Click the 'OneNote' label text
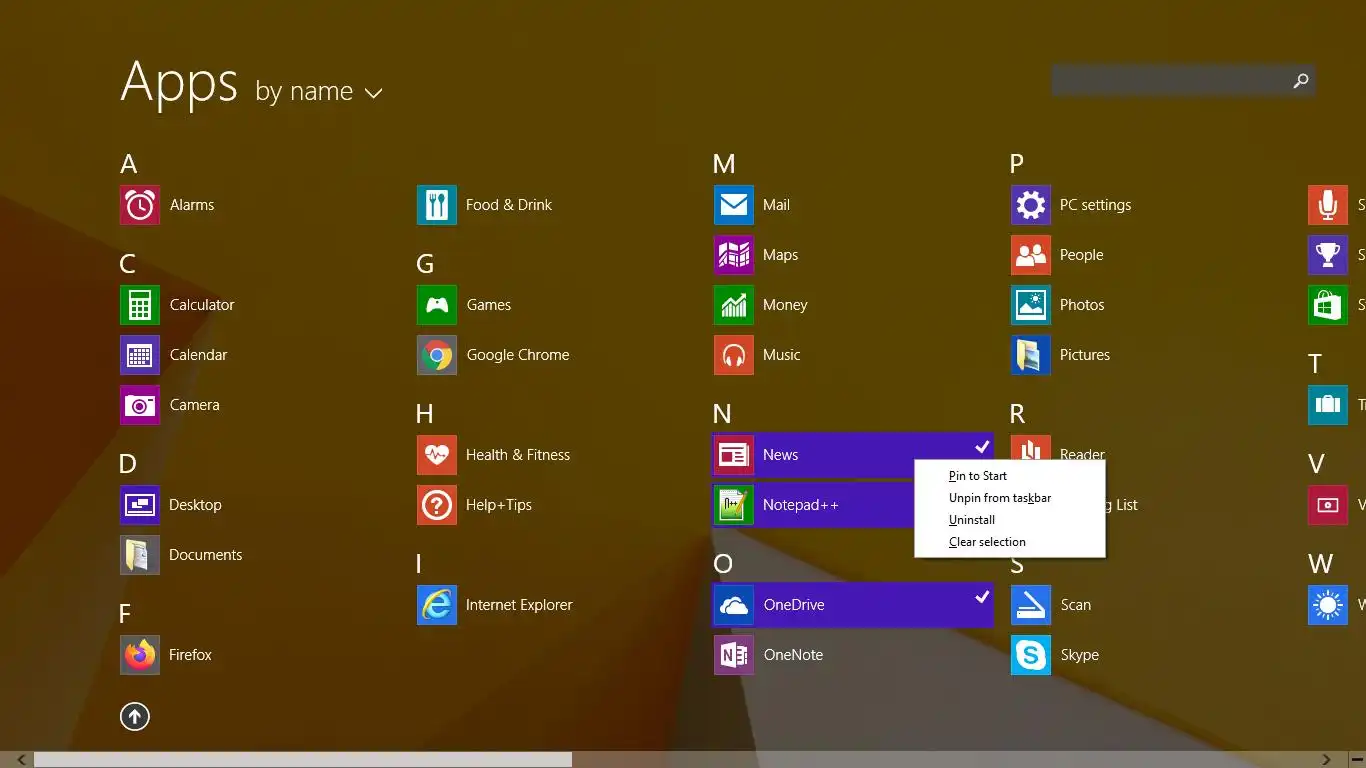The width and height of the screenshot is (1366, 768). click(x=793, y=655)
